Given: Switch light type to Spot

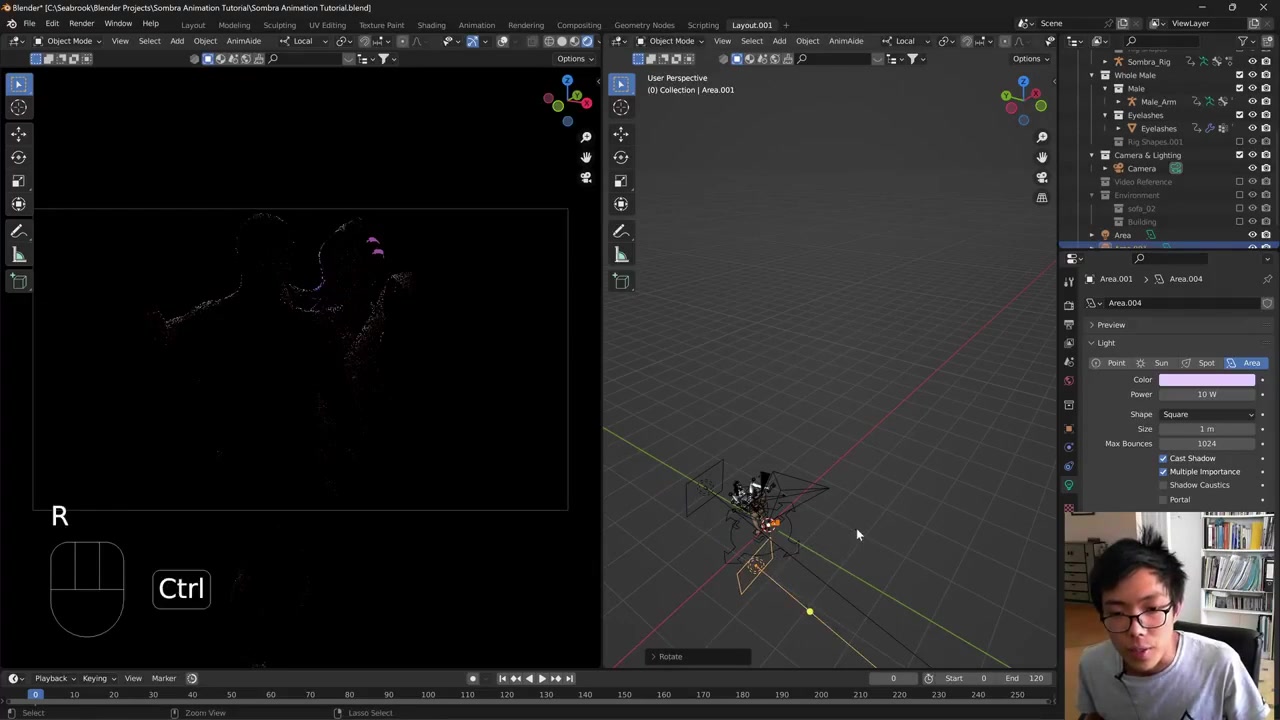Looking at the screenshot, I should click(x=1199, y=363).
